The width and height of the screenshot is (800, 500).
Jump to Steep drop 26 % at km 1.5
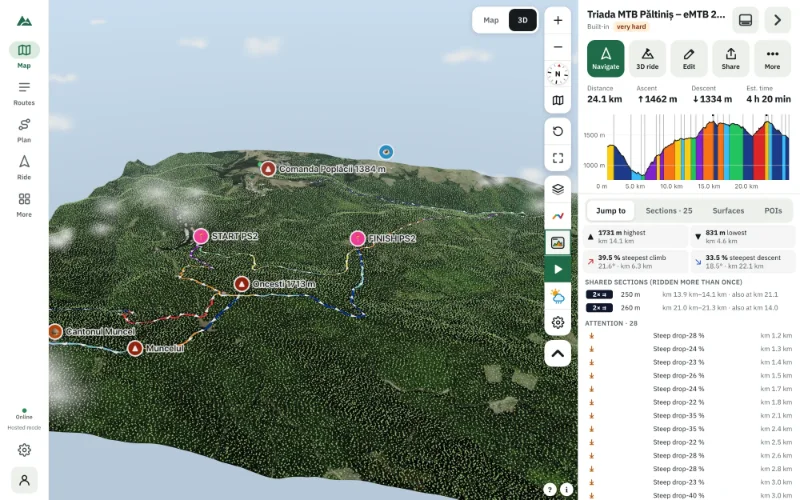[689, 376]
